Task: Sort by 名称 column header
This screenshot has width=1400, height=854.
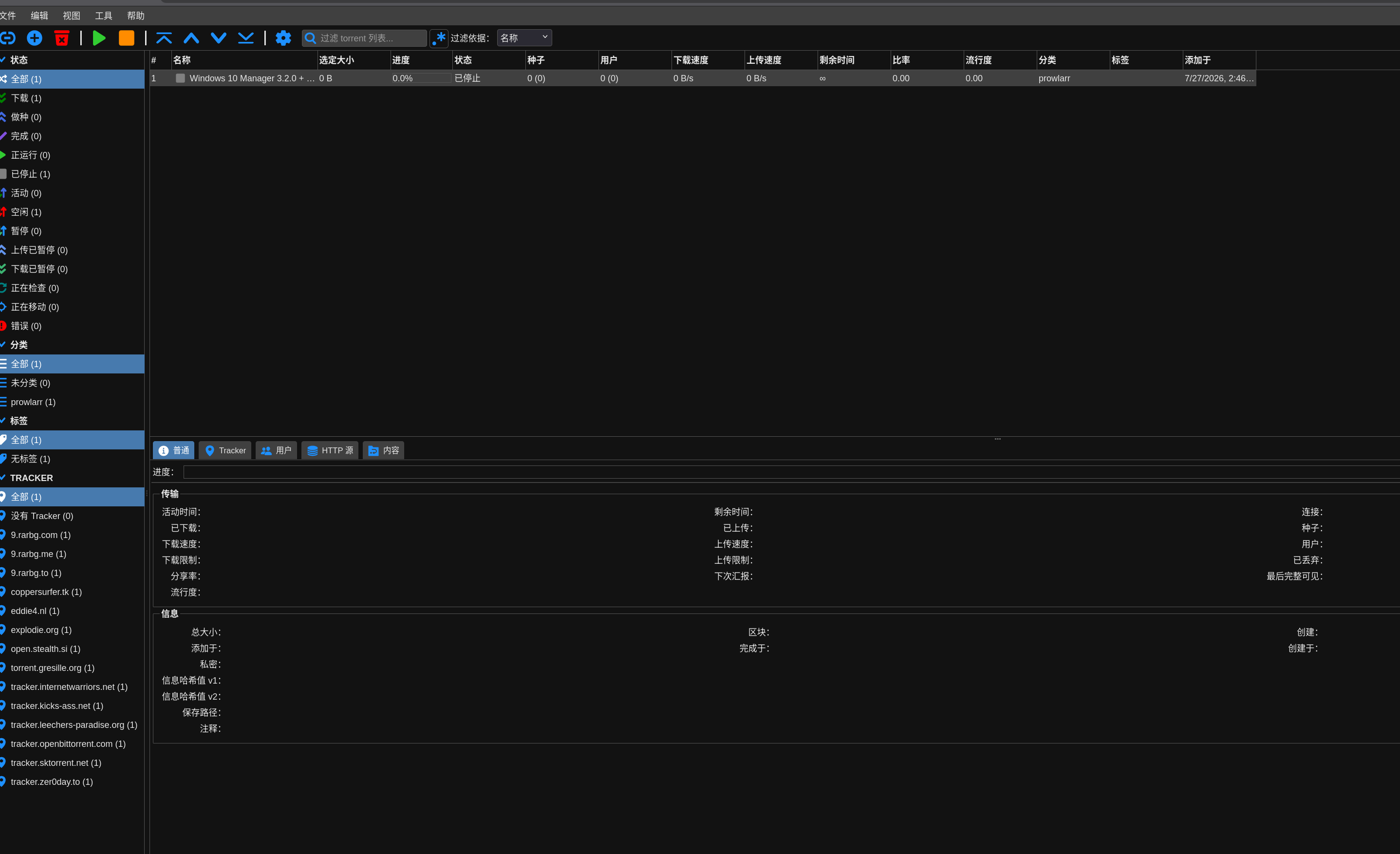Action: point(244,60)
